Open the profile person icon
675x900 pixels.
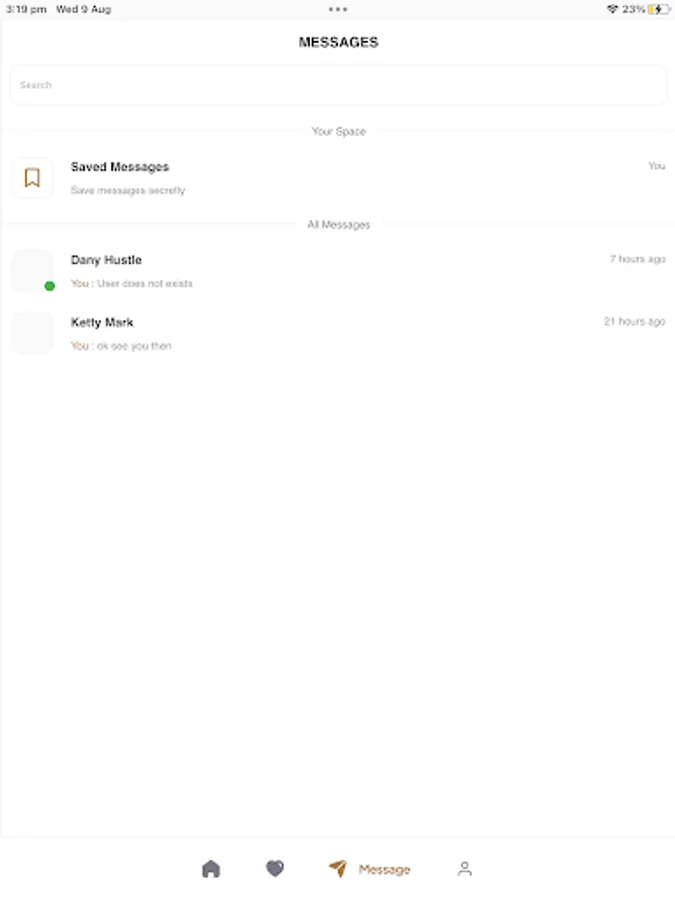[465, 869]
